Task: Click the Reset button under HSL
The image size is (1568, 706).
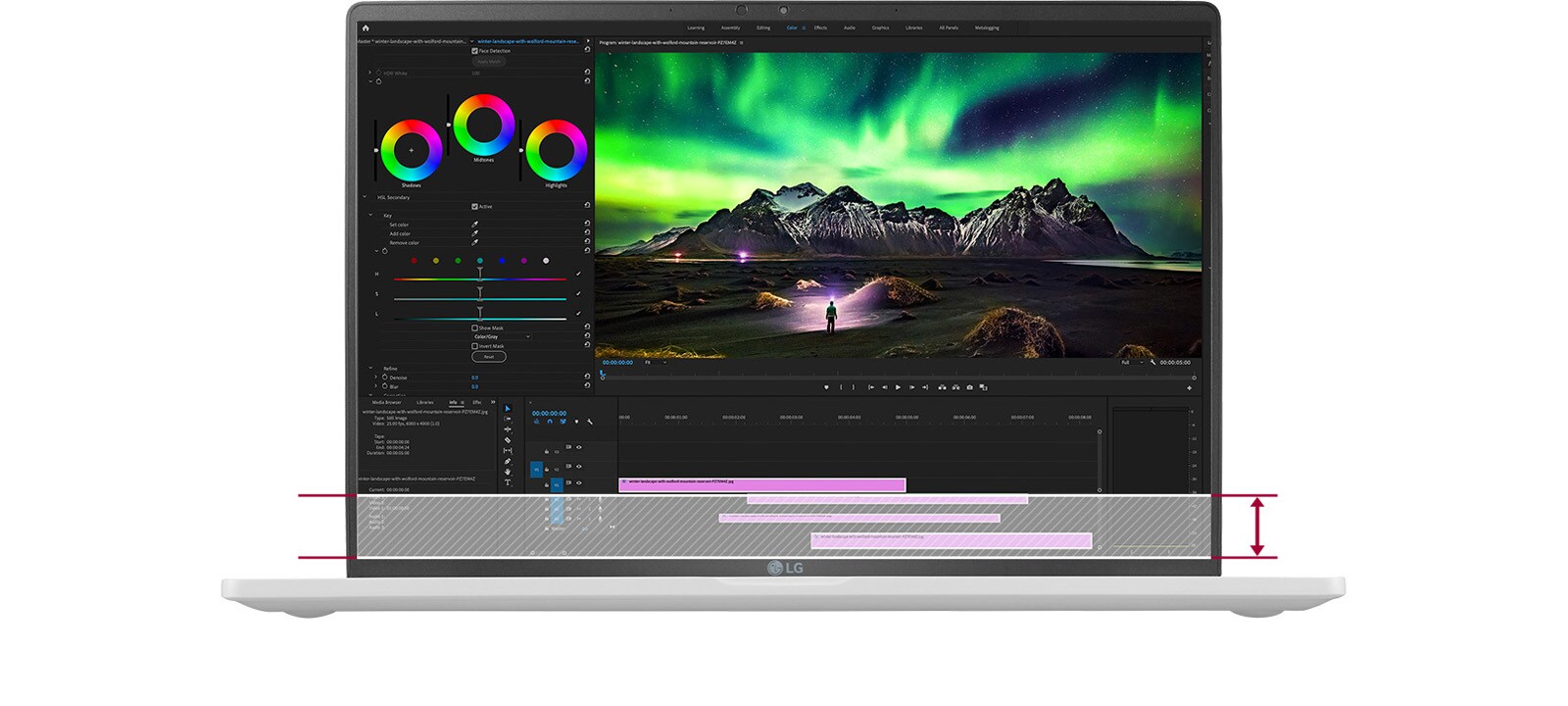Action: (489, 357)
